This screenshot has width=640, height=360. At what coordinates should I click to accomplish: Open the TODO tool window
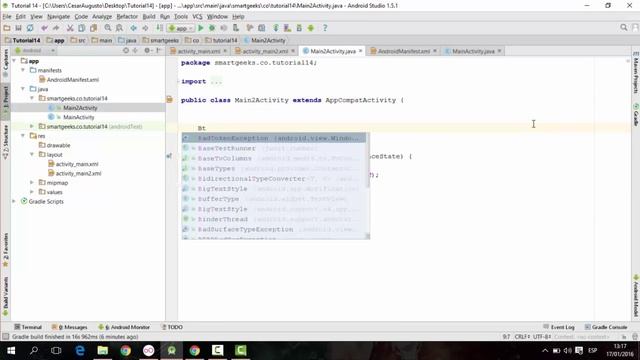tap(172, 327)
